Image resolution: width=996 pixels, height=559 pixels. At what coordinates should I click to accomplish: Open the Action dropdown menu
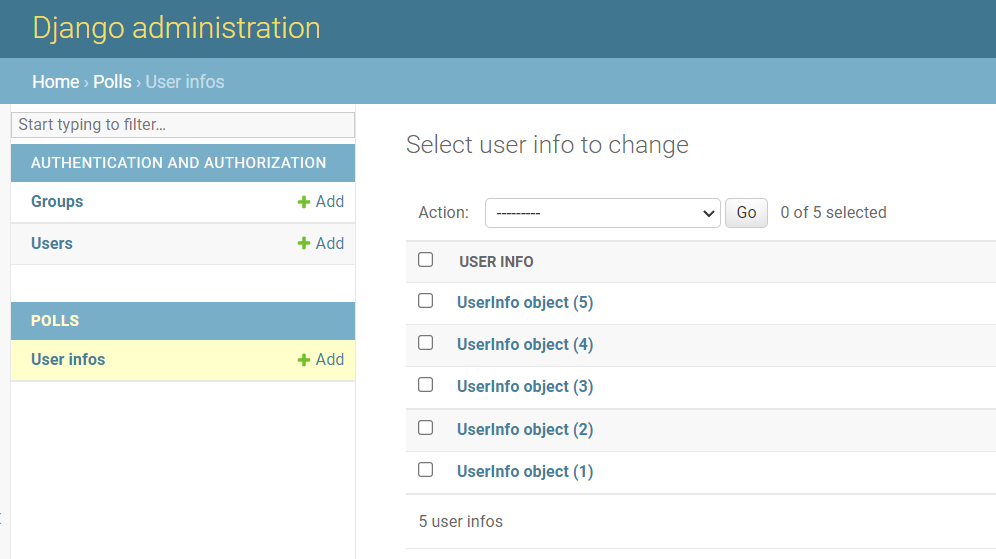[x=602, y=213]
